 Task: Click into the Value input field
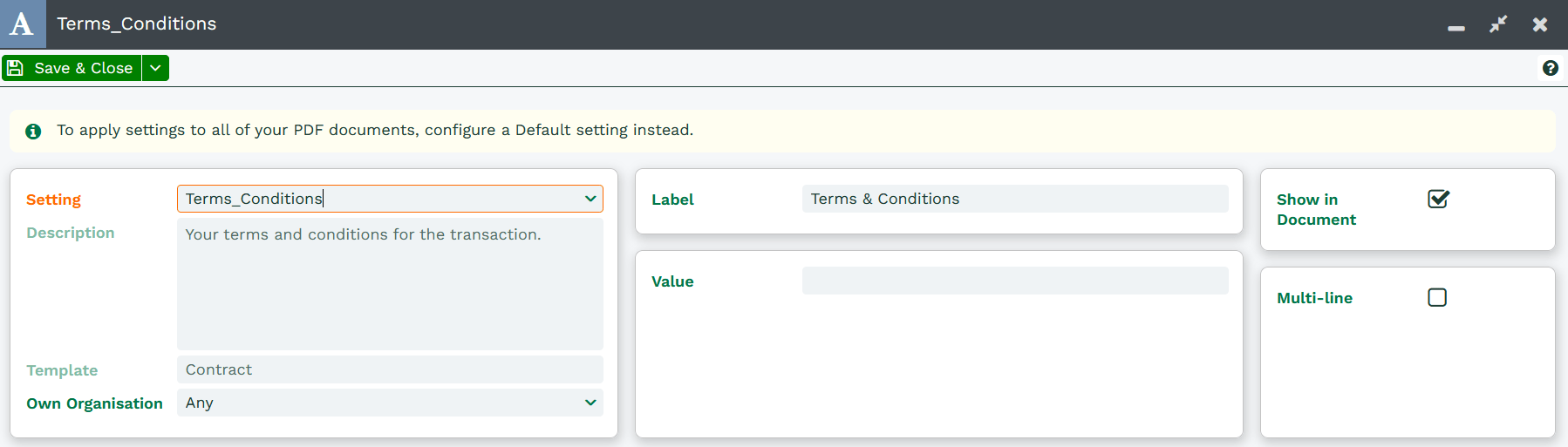[x=1015, y=281]
